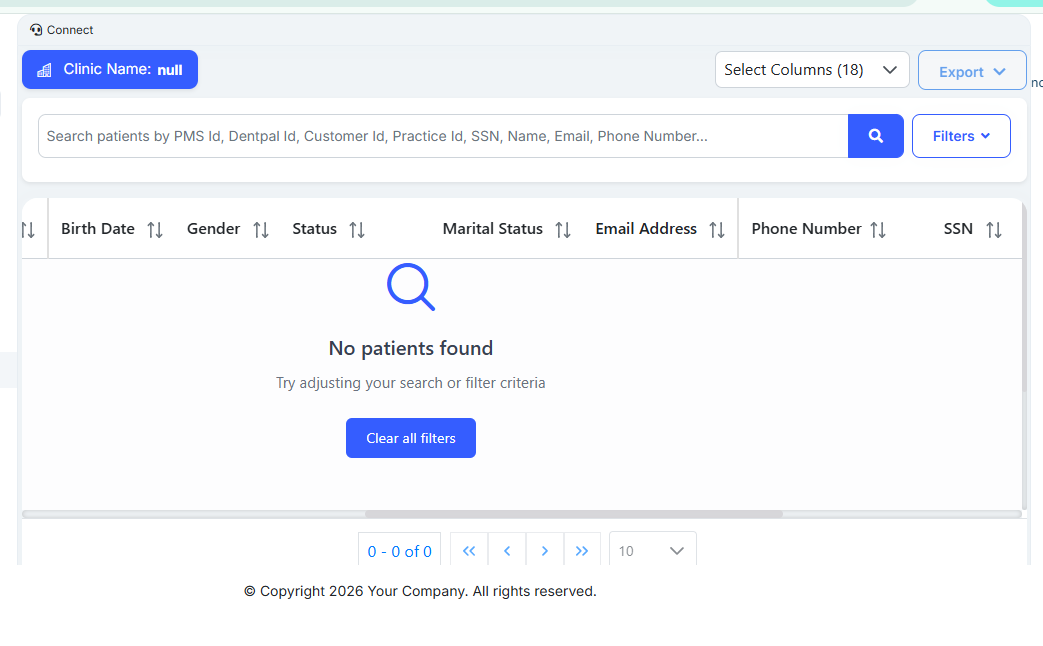This screenshot has width=1043, height=646.
Task: Sort by Gender column icon
Action: click(261, 230)
